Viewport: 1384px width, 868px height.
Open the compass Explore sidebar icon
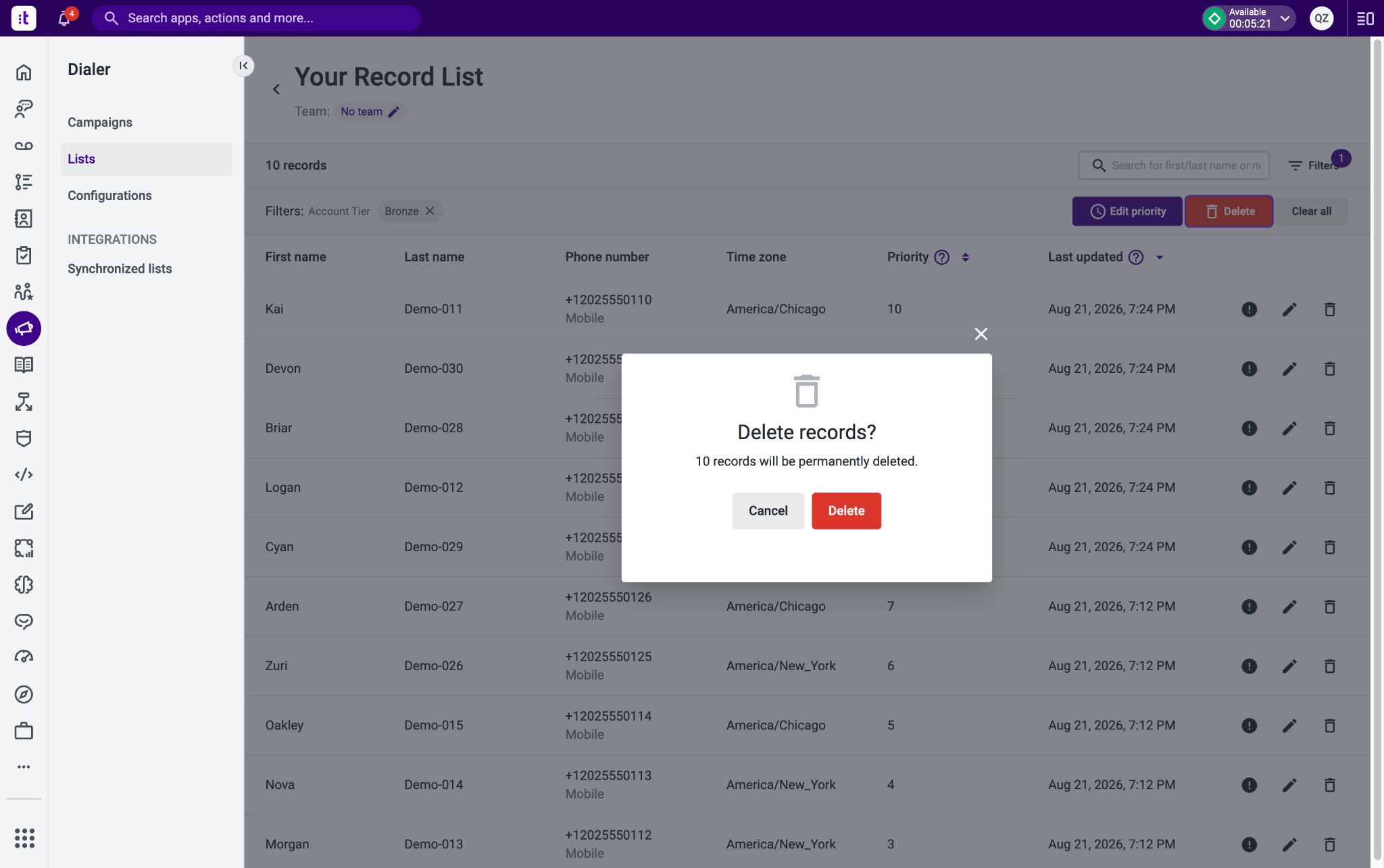(x=24, y=694)
